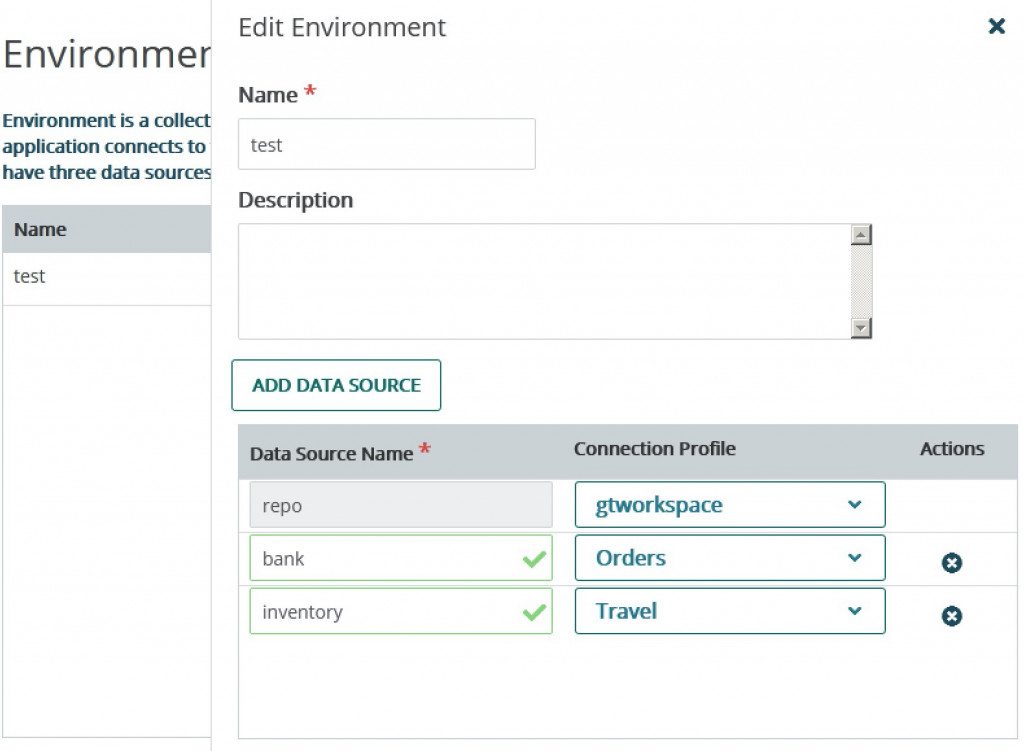Viewport: 1024px width, 751px height.
Task: Click the Connection Profile column header
Action: click(654, 449)
